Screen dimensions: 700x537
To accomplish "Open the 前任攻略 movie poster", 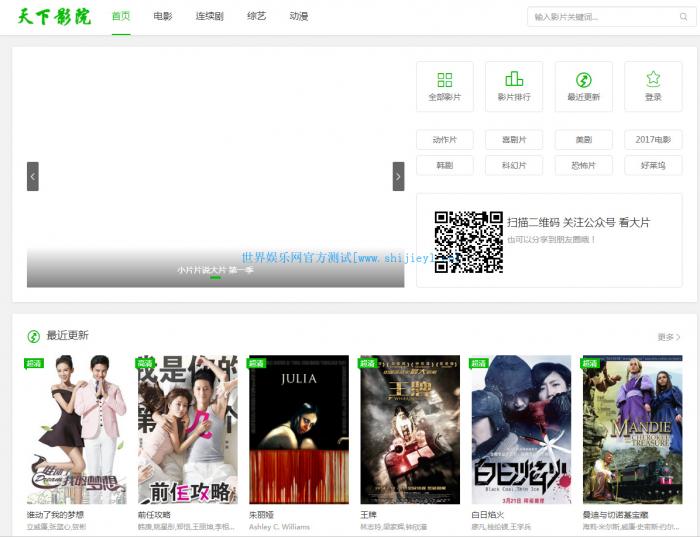I will coord(187,430).
